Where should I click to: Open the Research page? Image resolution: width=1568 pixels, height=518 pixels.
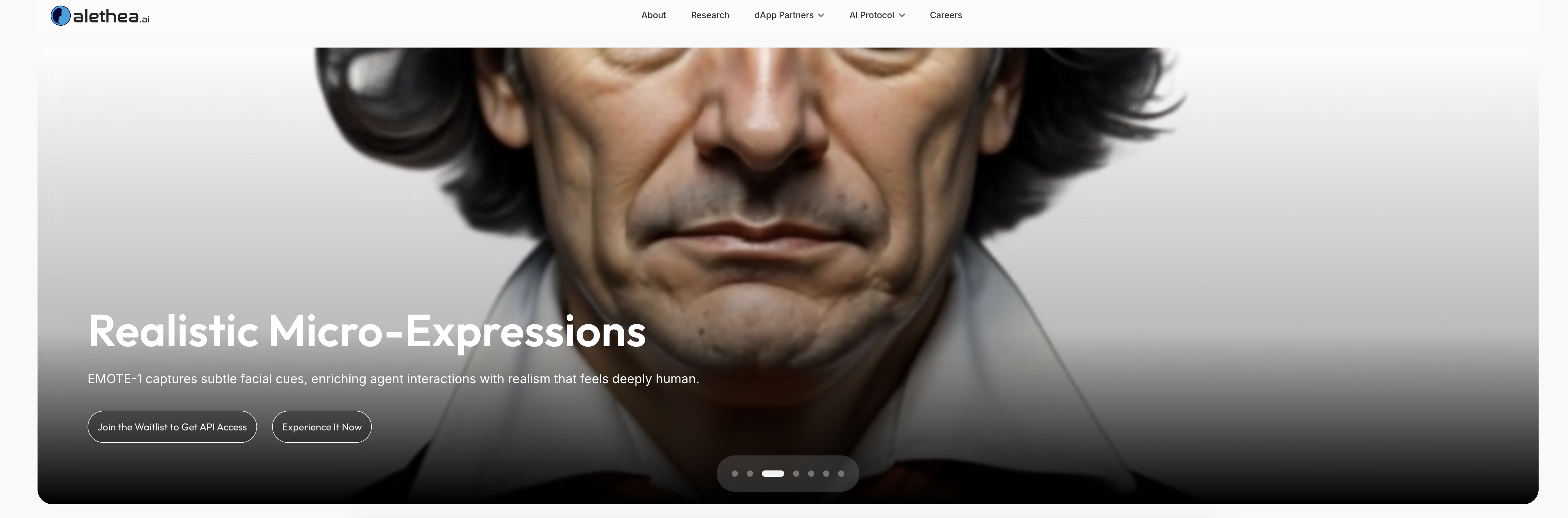click(710, 15)
